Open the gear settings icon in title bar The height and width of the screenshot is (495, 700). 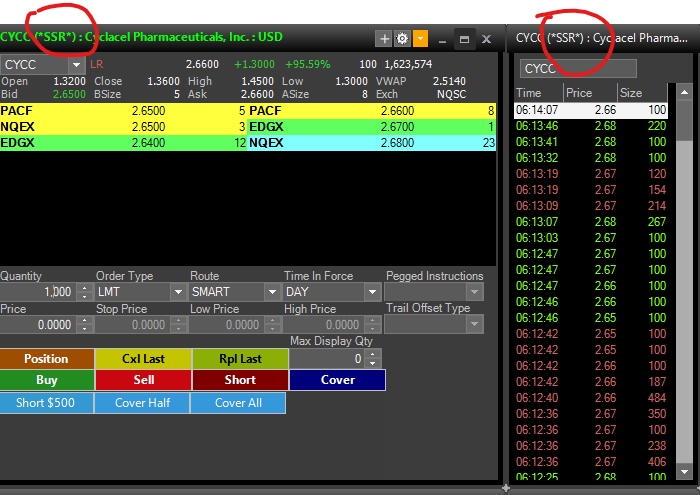(402, 39)
